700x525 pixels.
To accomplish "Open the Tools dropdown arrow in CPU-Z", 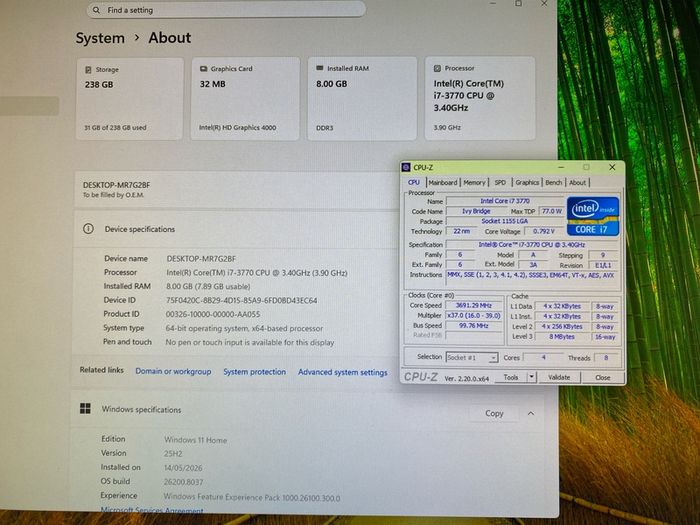I will pyautogui.click(x=531, y=377).
